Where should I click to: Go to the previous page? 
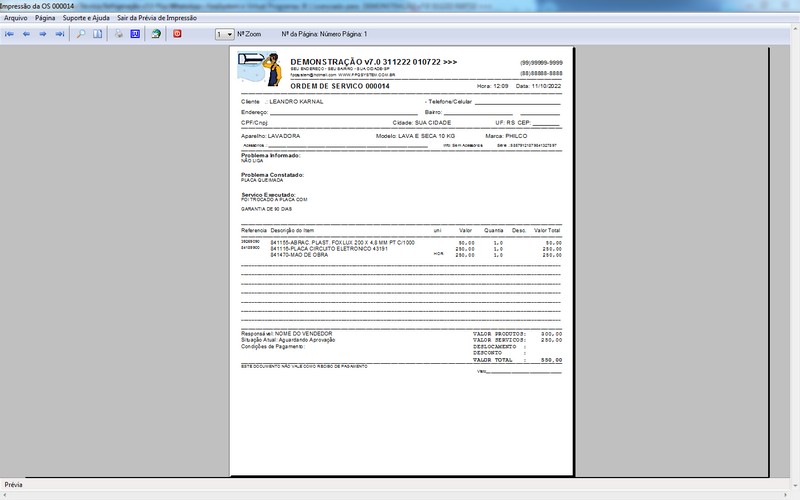click(26, 34)
